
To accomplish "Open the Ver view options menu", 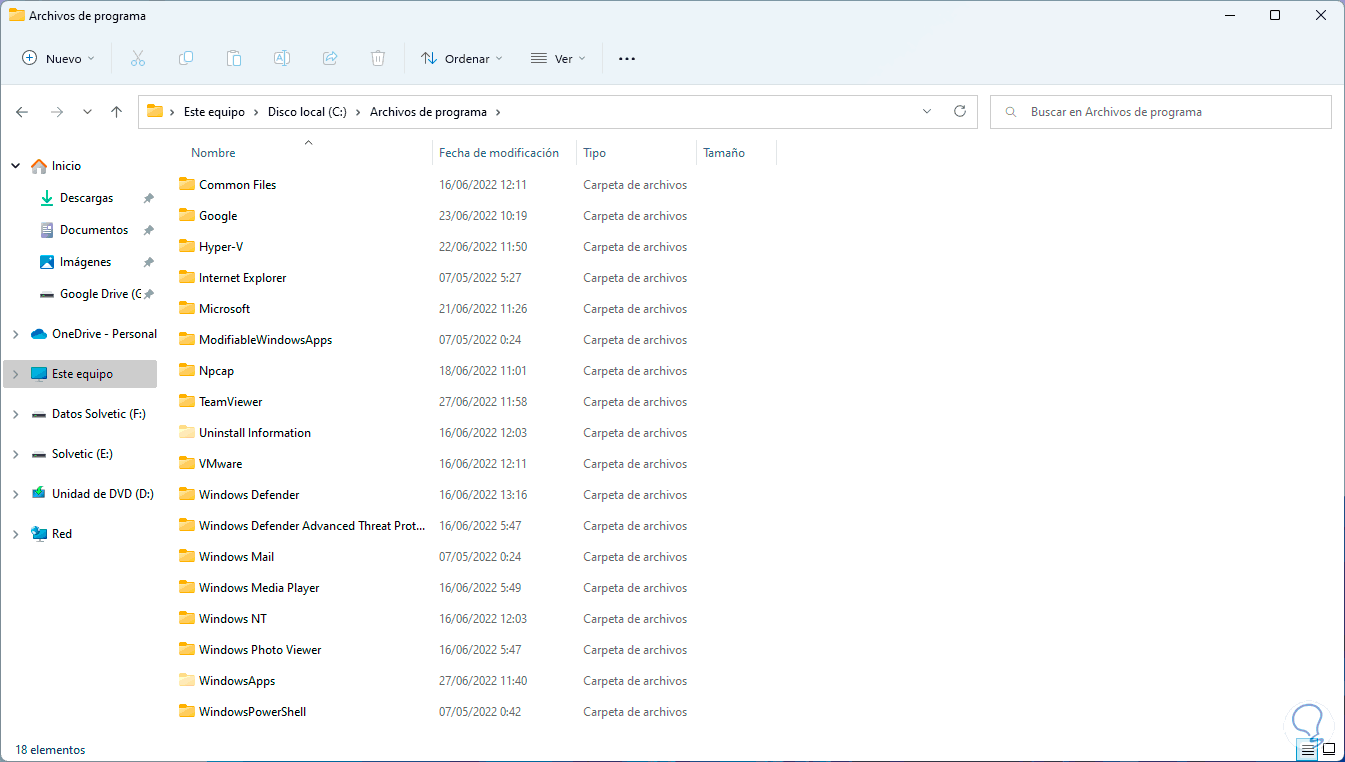I will click(x=557, y=59).
